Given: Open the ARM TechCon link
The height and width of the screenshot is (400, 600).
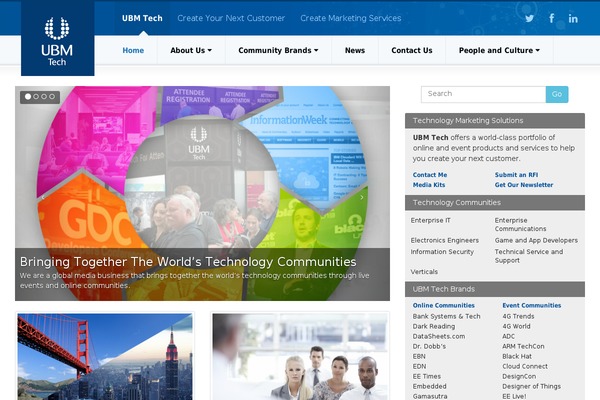Looking at the screenshot, I should tap(523, 346).
